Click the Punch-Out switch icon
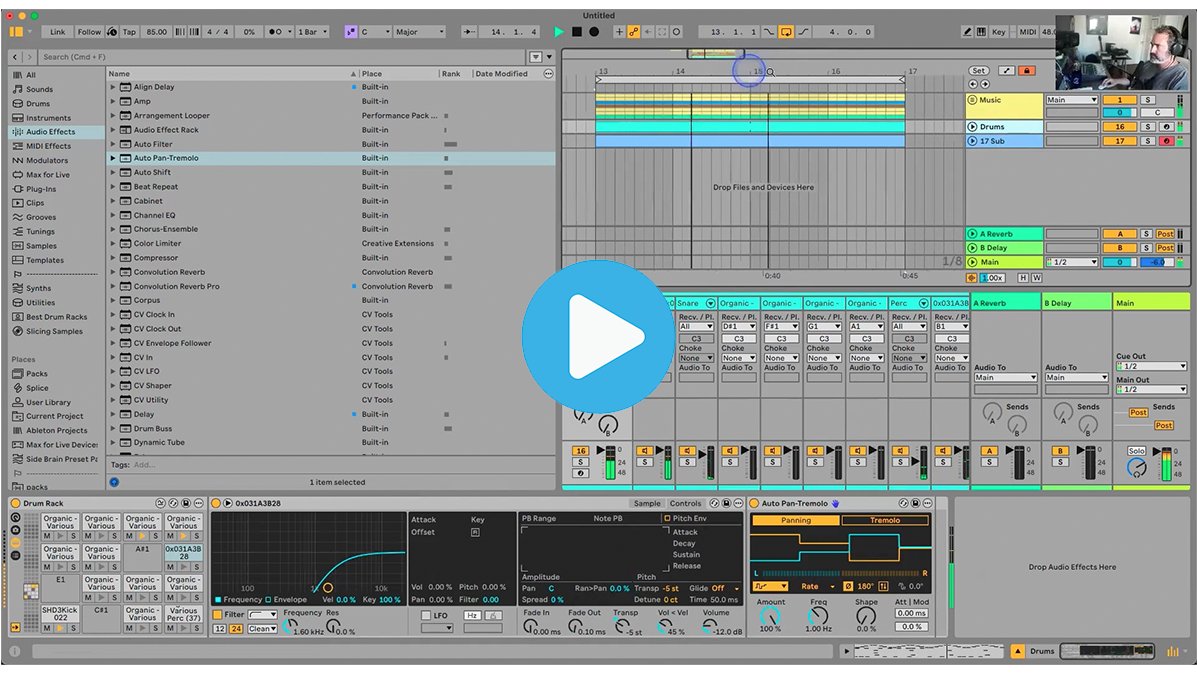 802,32
